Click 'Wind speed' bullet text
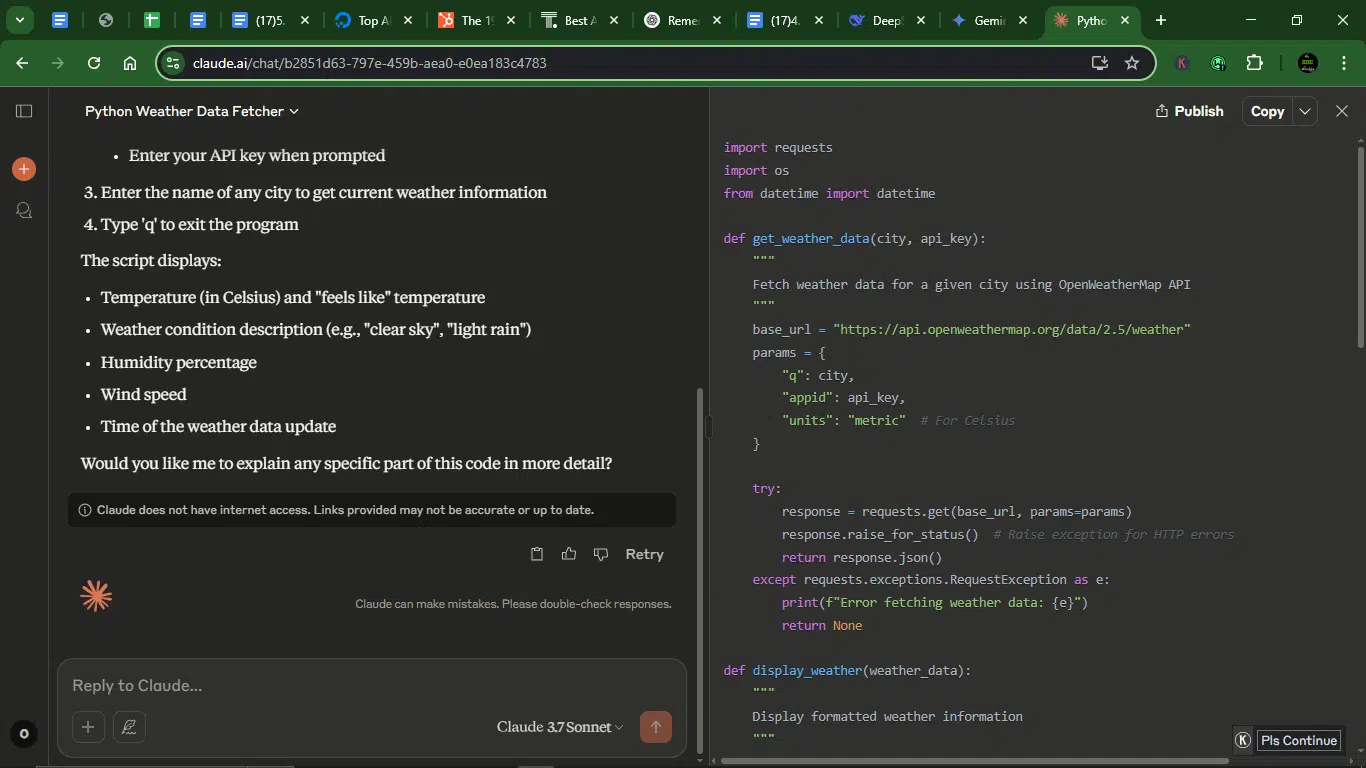 point(144,394)
